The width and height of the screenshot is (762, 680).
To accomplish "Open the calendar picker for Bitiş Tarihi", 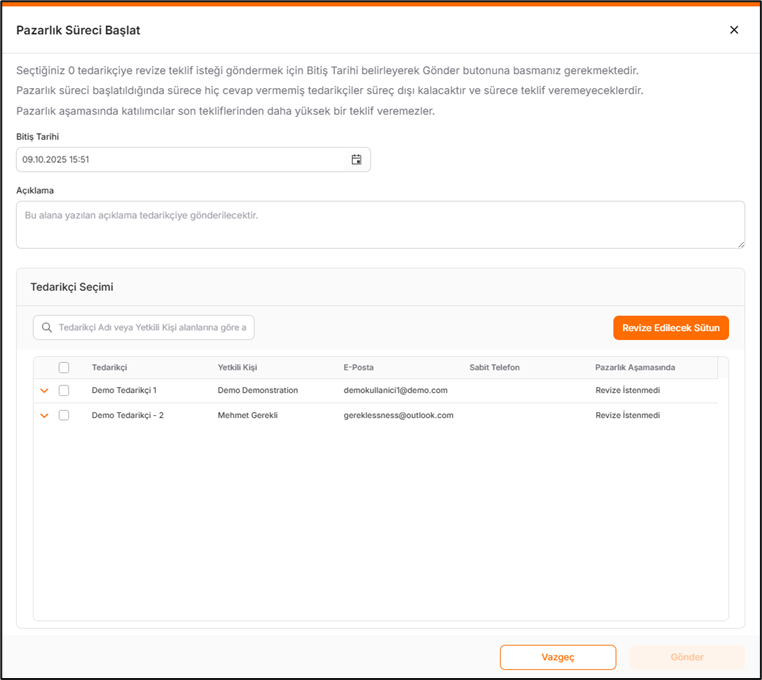I will click(356, 159).
